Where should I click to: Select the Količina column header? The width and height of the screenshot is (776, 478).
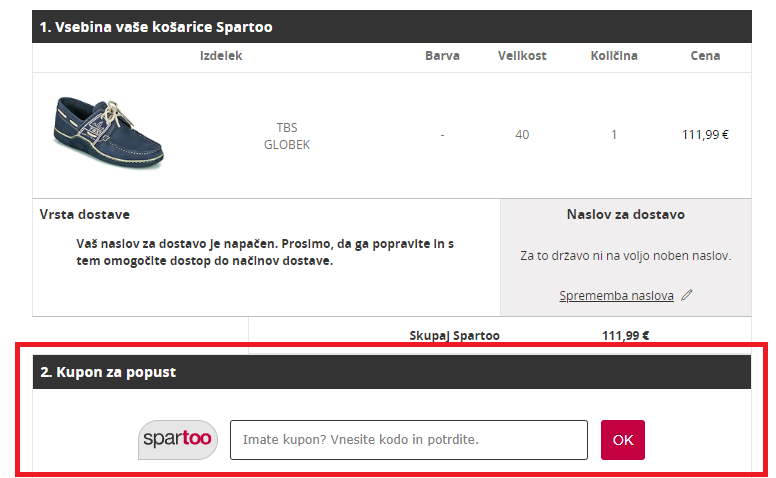614,55
